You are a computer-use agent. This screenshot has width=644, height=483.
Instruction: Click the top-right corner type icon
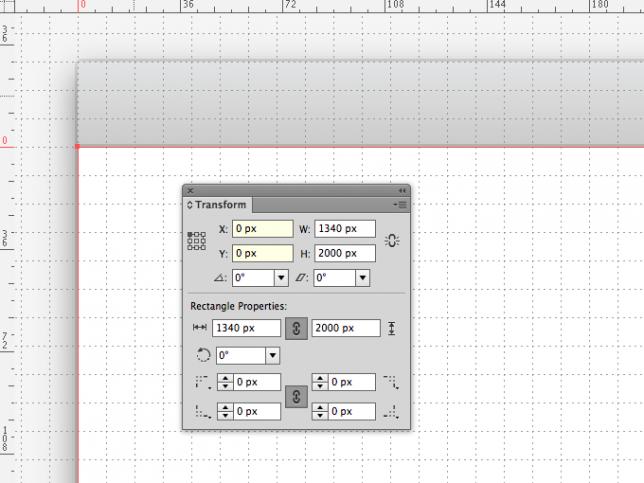(x=391, y=382)
